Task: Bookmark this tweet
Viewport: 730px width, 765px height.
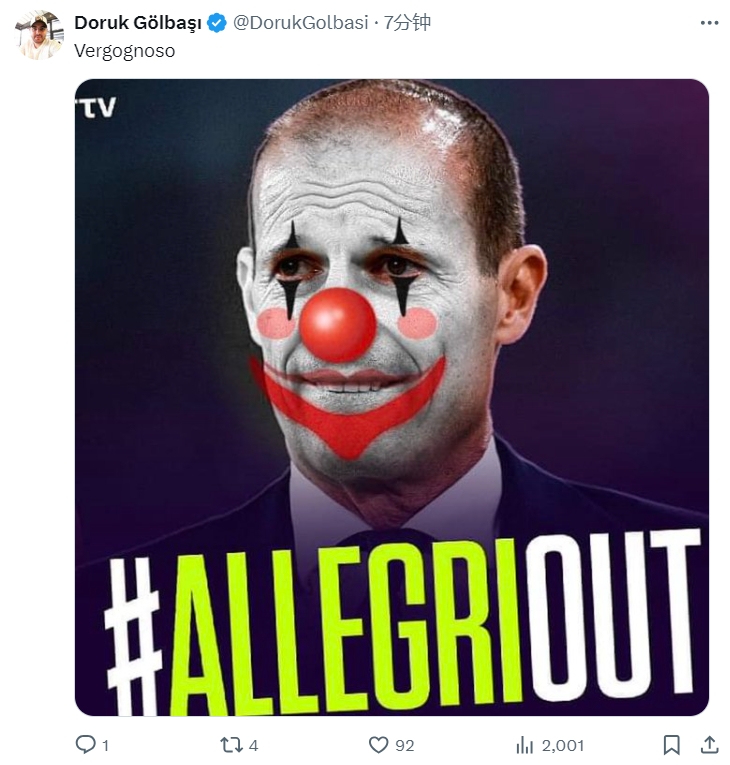Action: pos(671,745)
